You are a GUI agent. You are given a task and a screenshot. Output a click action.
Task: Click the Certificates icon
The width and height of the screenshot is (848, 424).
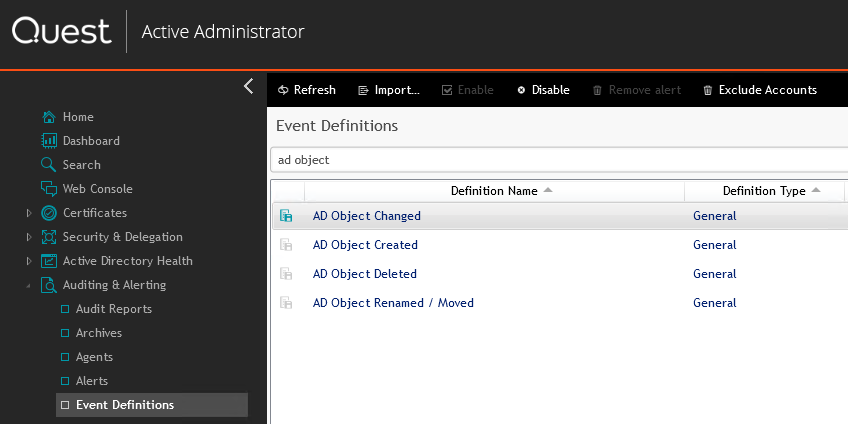(x=49, y=213)
